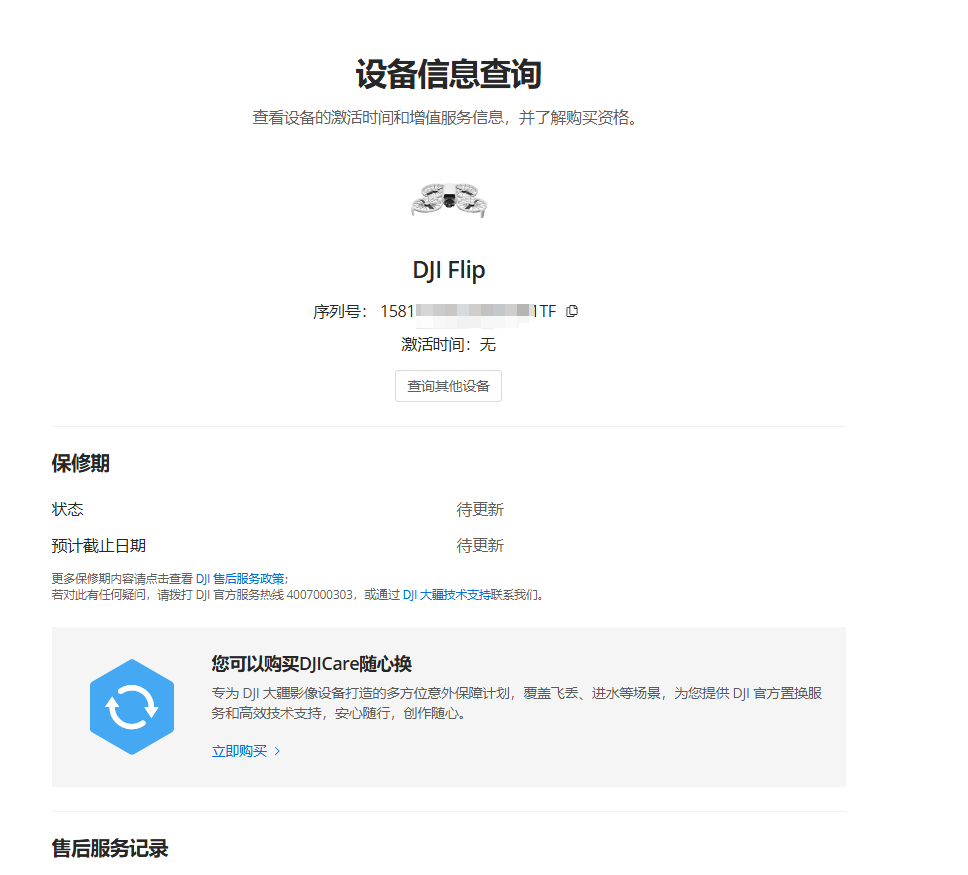Click the DJI Flip drone image
Image resolution: width=968 pixels, height=875 pixels.
449,200
